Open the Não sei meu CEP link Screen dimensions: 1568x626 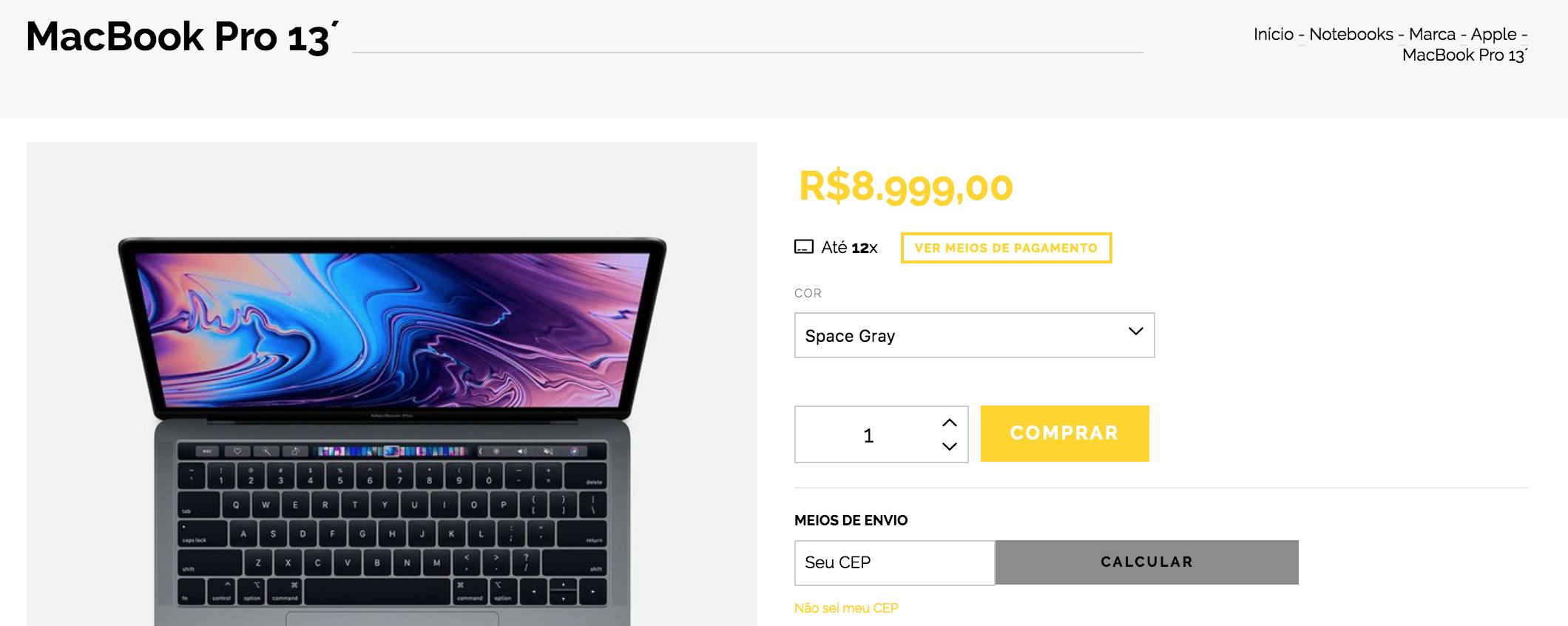pos(845,607)
